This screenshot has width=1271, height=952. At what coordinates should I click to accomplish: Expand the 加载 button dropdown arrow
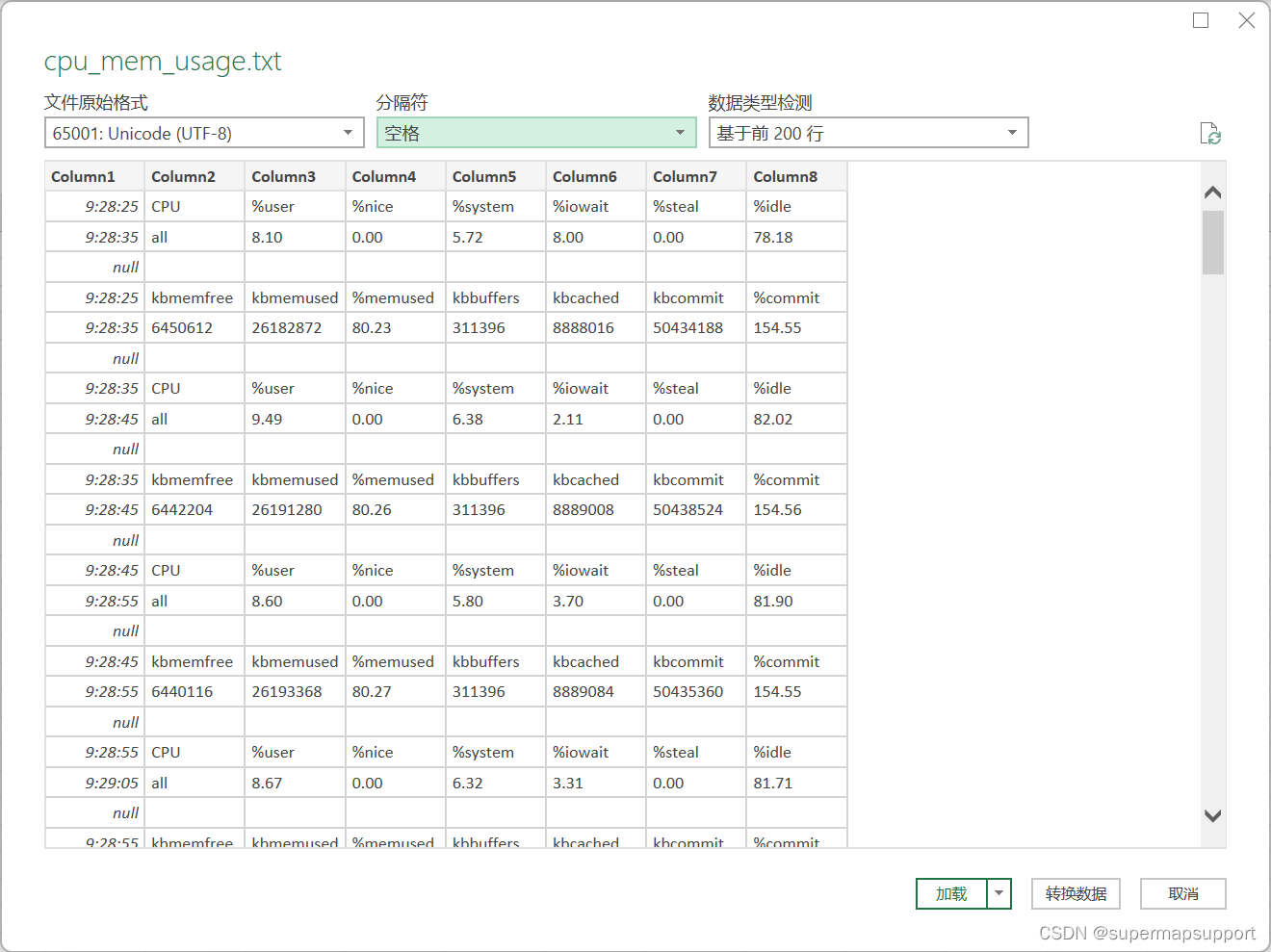999,893
